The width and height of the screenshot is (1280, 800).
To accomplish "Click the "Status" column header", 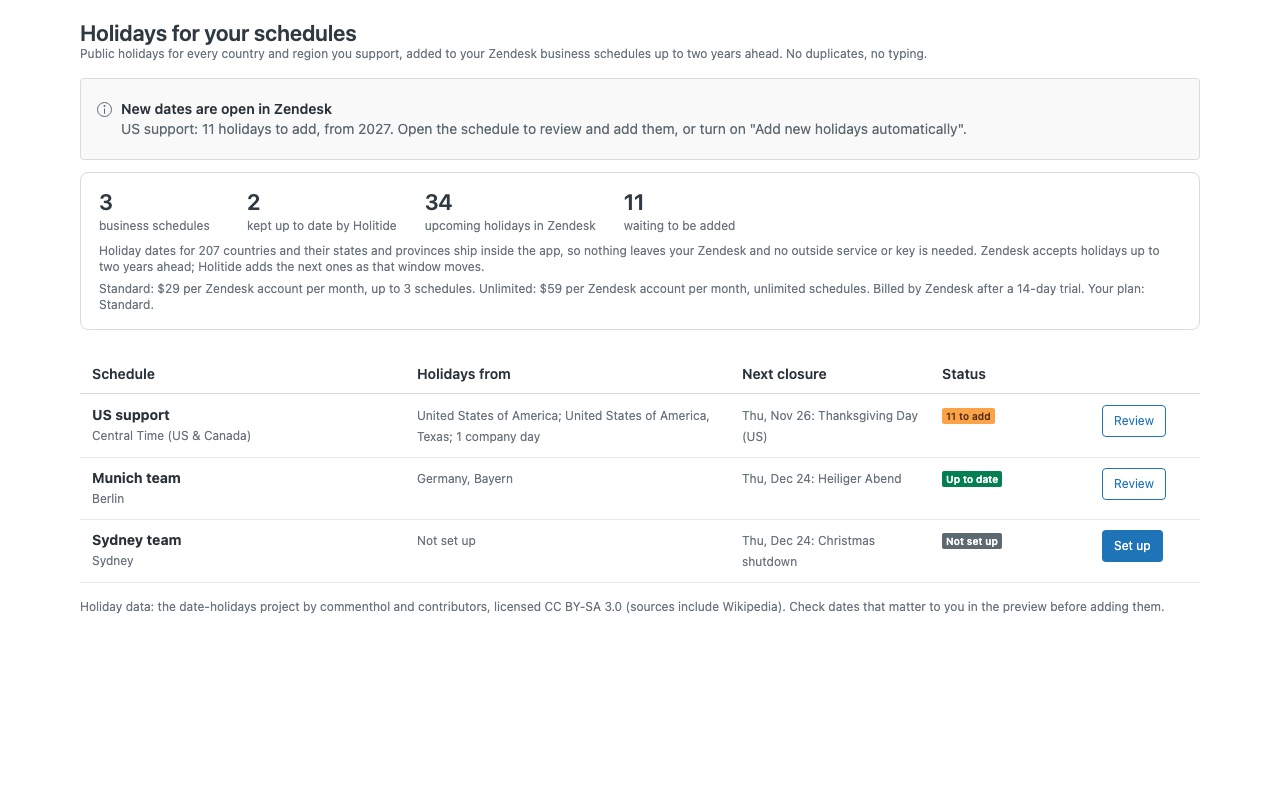I will (964, 374).
